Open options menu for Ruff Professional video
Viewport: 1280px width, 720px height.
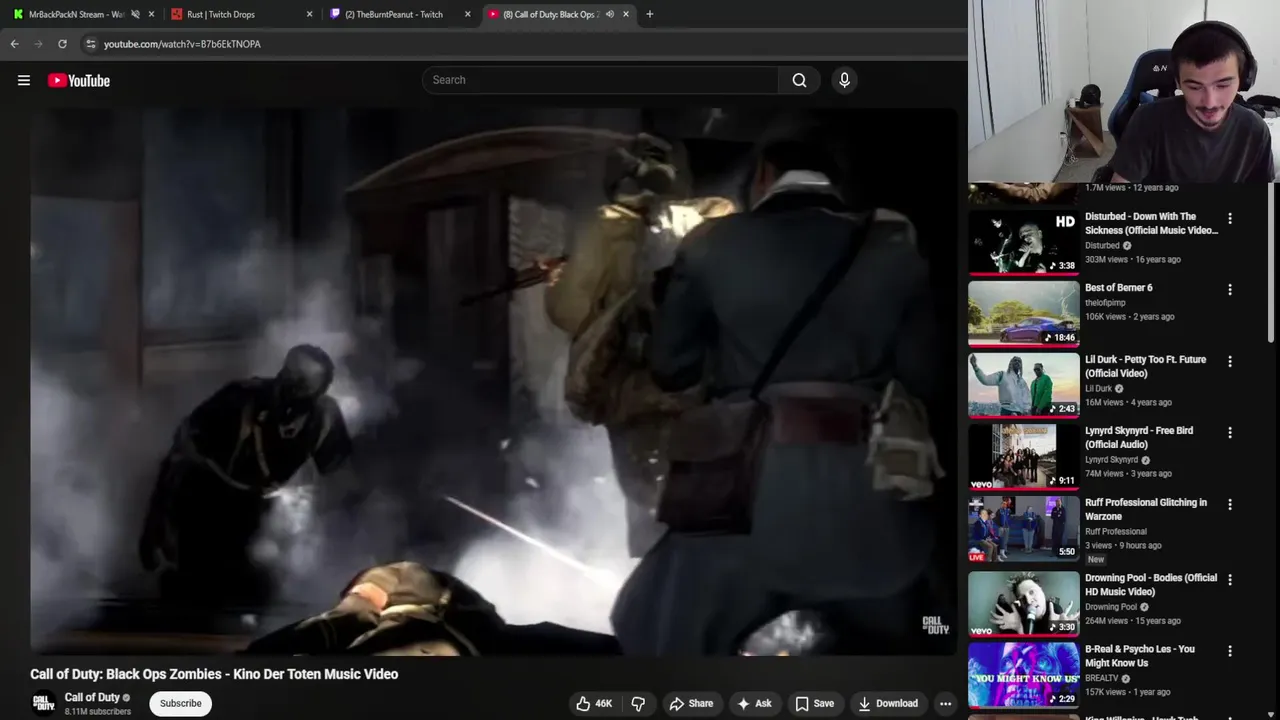click(x=1230, y=505)
